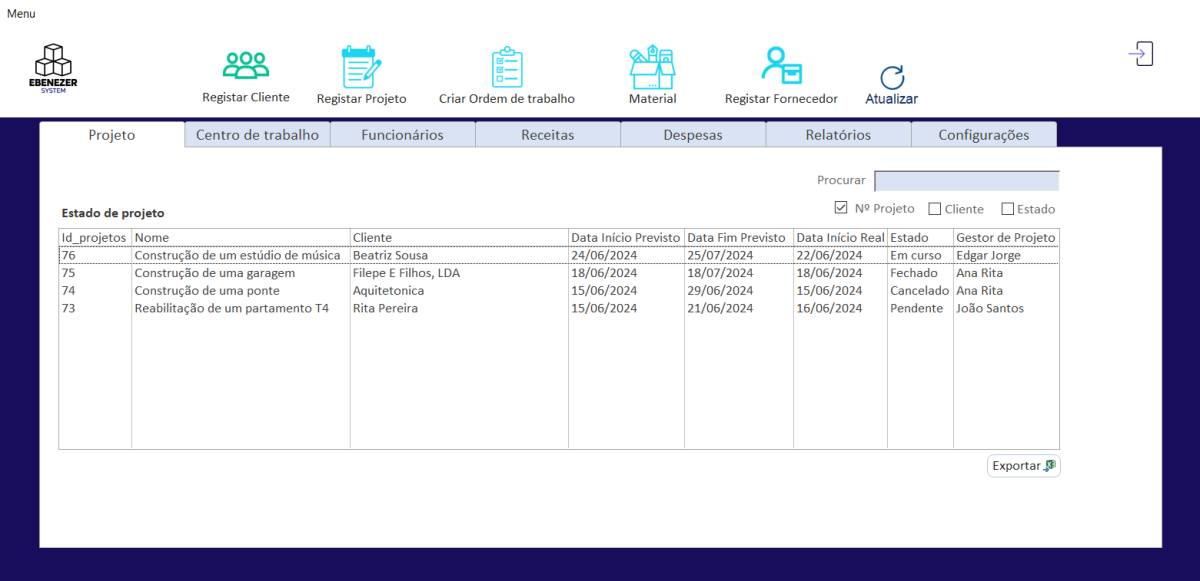
Task: Click the end date '25/07/2024'
Action: coord(720,255)
